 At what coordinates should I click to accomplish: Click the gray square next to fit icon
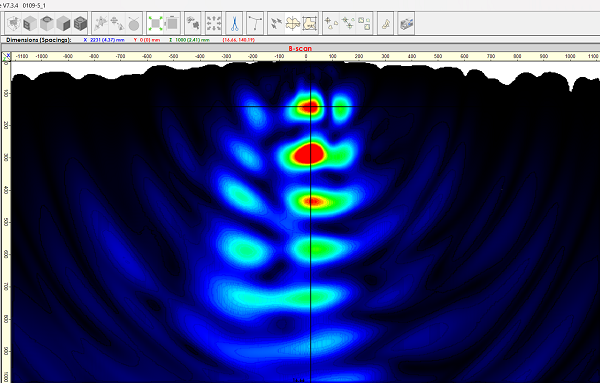172,24
